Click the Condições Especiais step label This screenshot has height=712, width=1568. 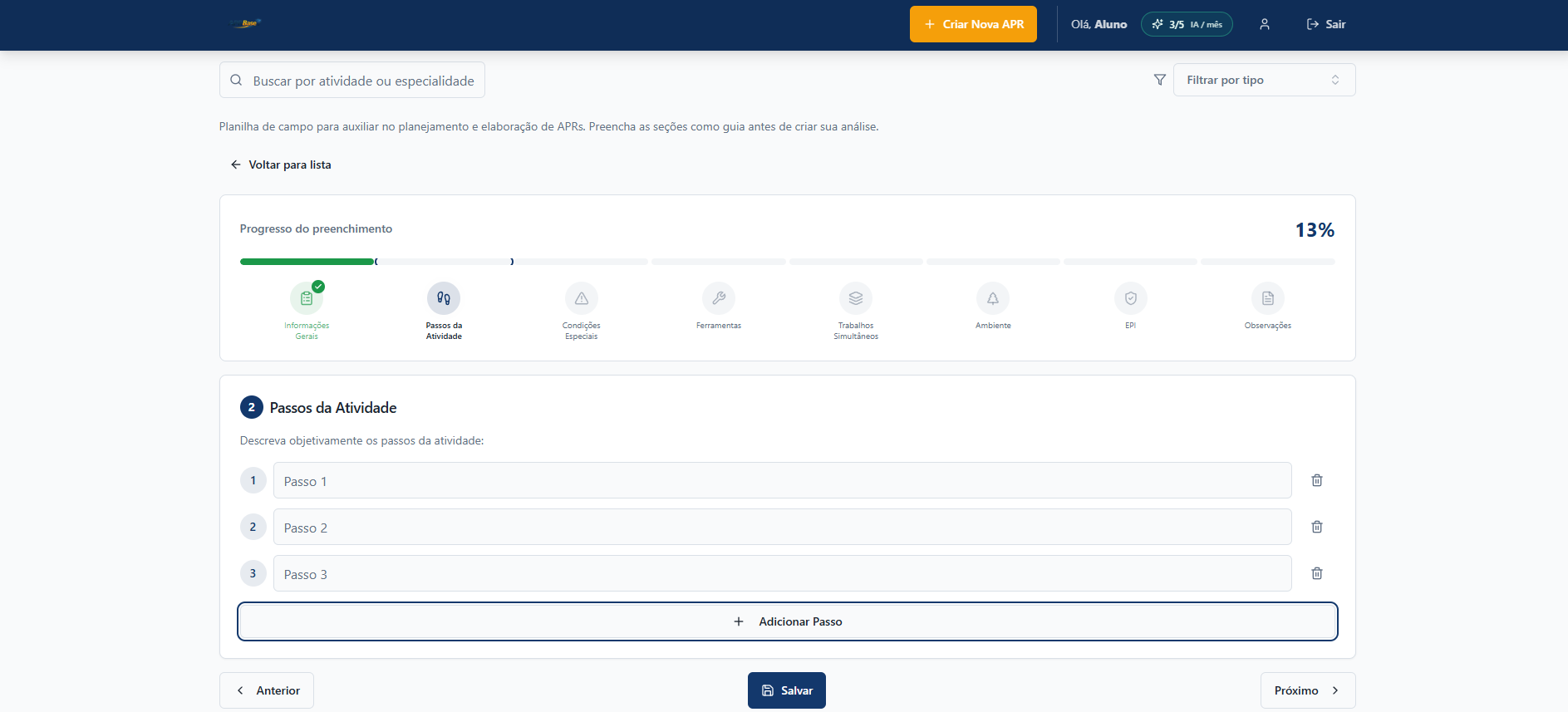tap(582, 331)
